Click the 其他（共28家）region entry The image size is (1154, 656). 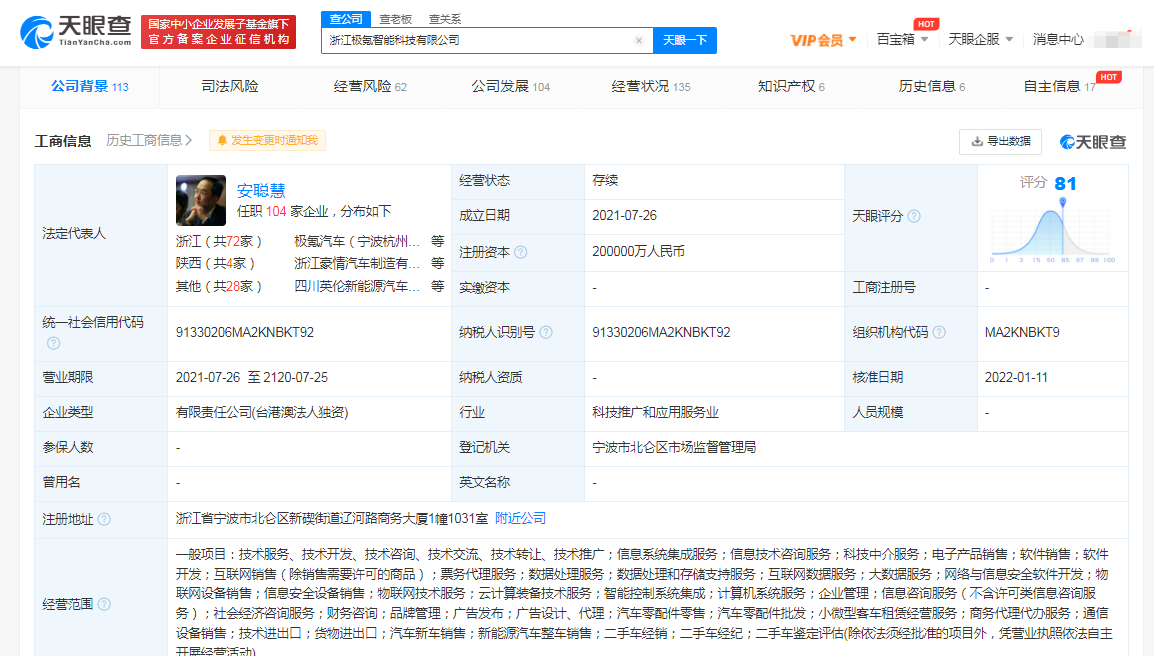219,286
